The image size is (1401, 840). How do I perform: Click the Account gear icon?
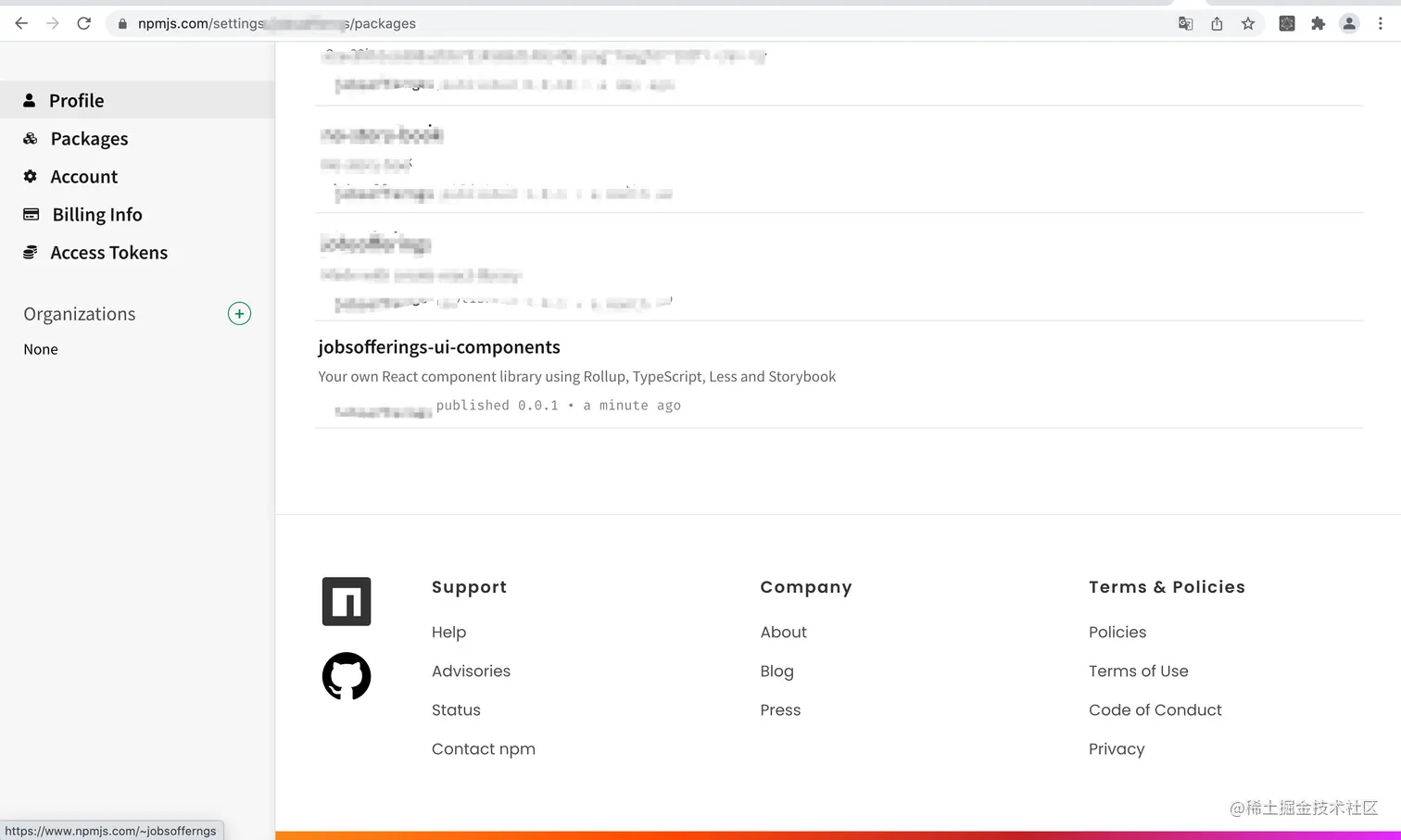[x=31, y=176]
